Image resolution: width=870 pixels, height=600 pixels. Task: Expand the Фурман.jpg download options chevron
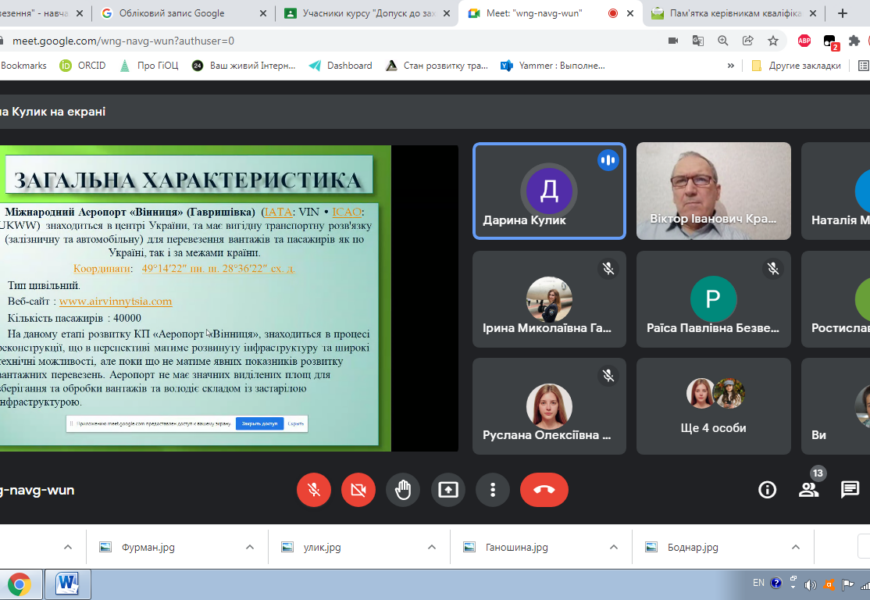(x=250, y=547)
